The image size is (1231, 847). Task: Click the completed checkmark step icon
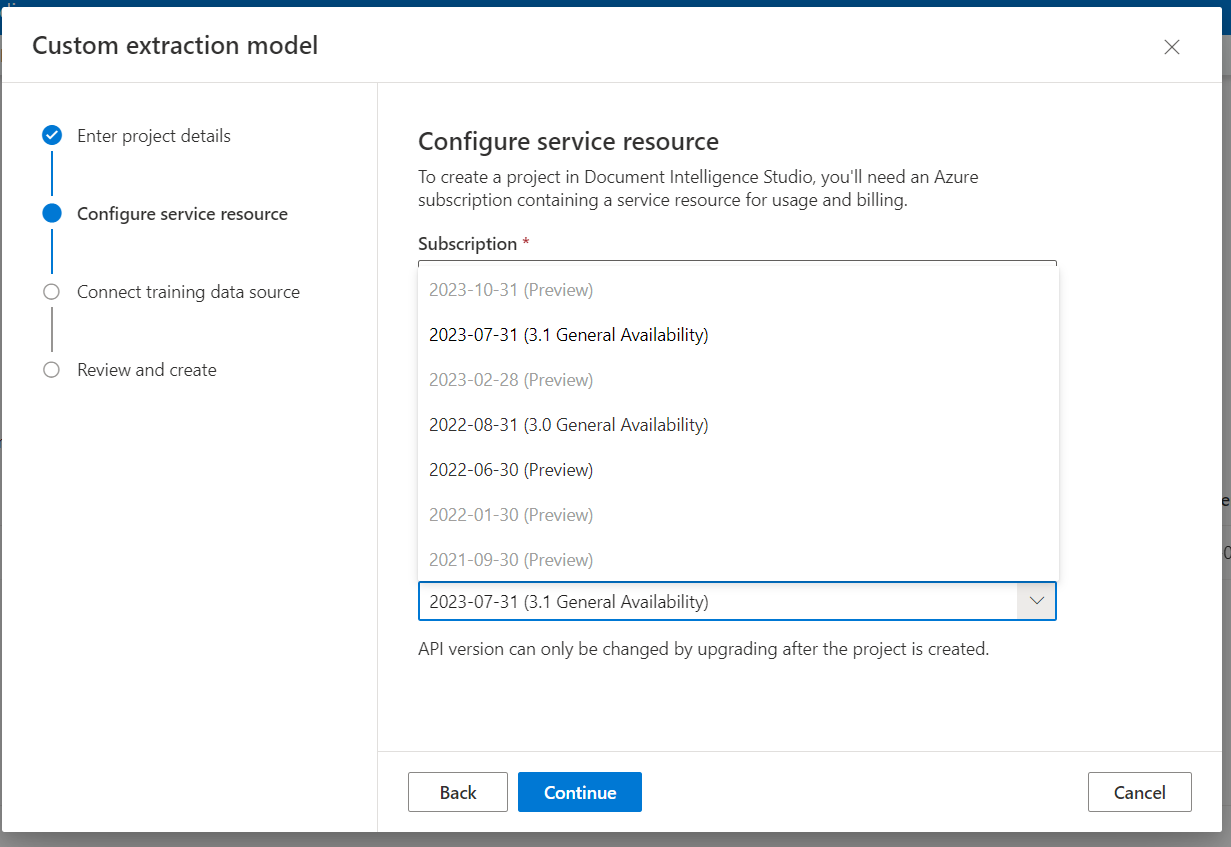click(52, 136)
